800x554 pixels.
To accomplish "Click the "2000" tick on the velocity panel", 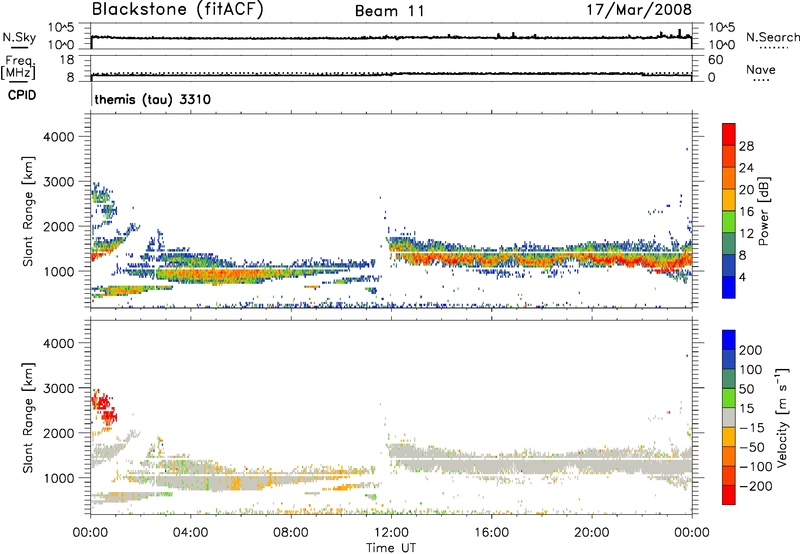I will (59, 433).
